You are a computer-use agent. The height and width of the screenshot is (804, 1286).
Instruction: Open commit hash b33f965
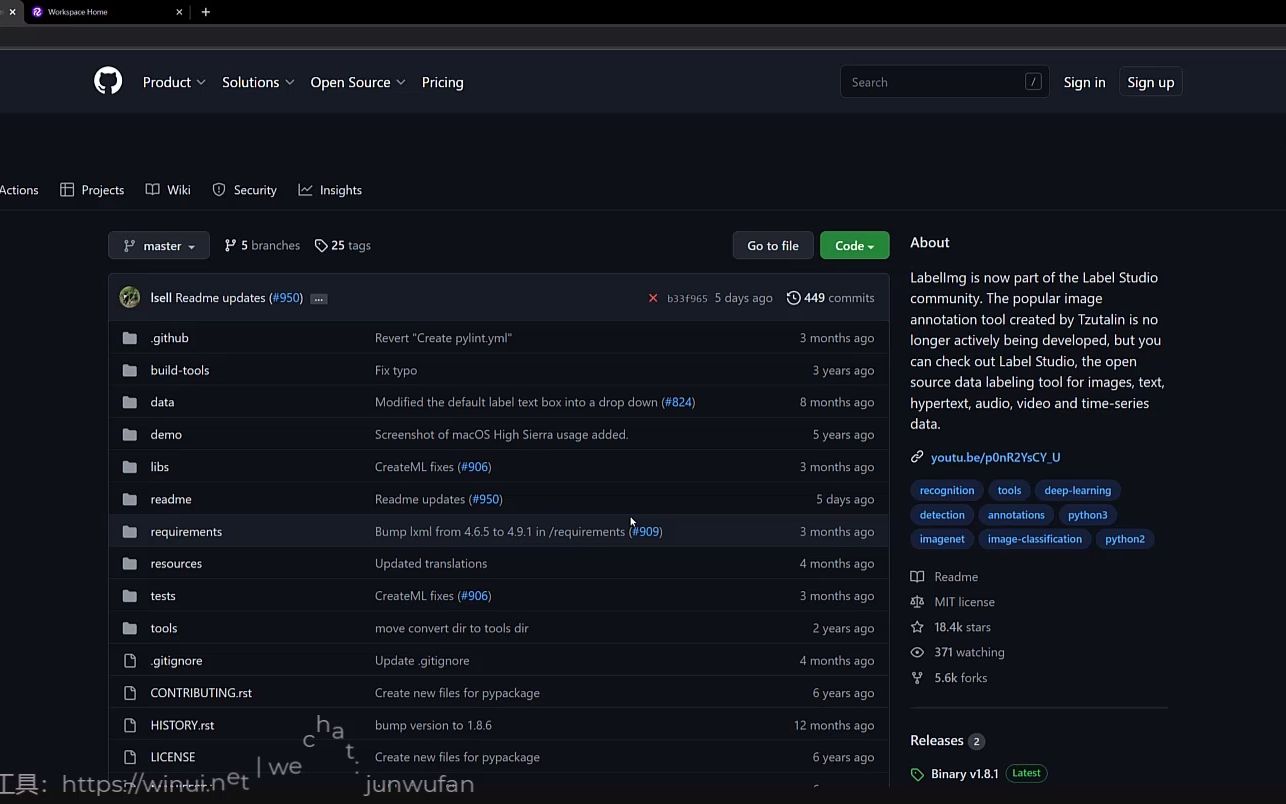tap(687, 298)
